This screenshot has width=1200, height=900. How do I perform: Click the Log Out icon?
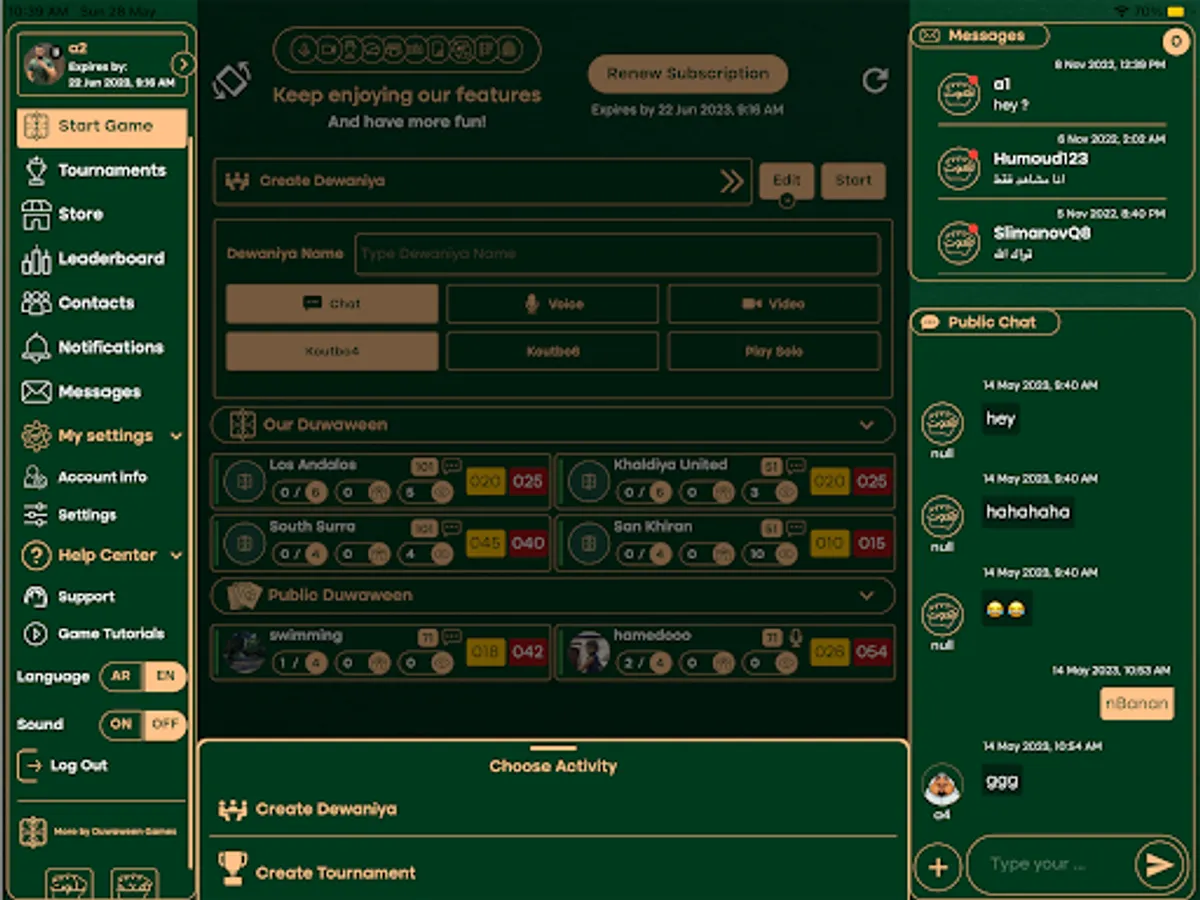pyautogui.click(x=30, y=766)
